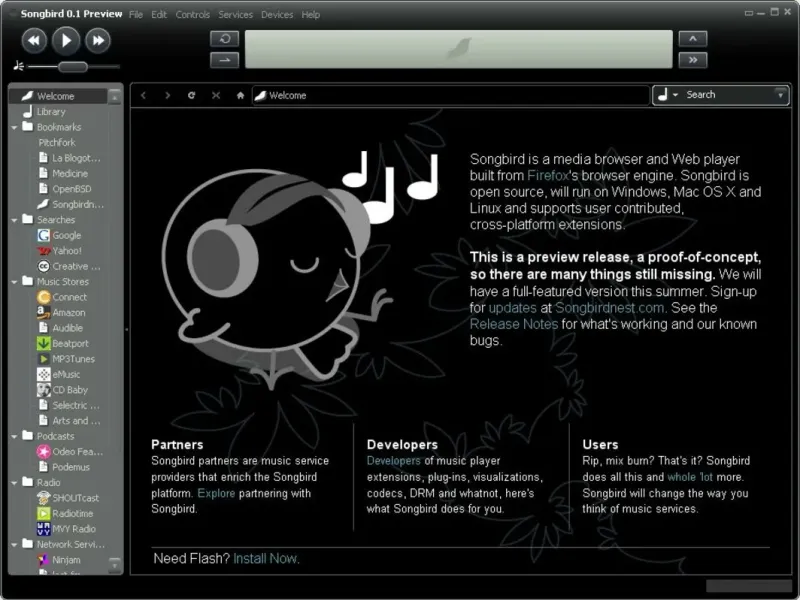Open Creative Commons search entry
This screenshot has height=600, width=800.
[x=69, y=266]
